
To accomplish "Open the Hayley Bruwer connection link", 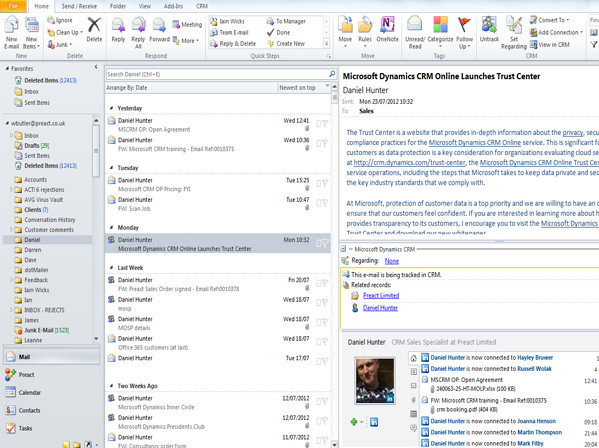I will click(535, 358).
